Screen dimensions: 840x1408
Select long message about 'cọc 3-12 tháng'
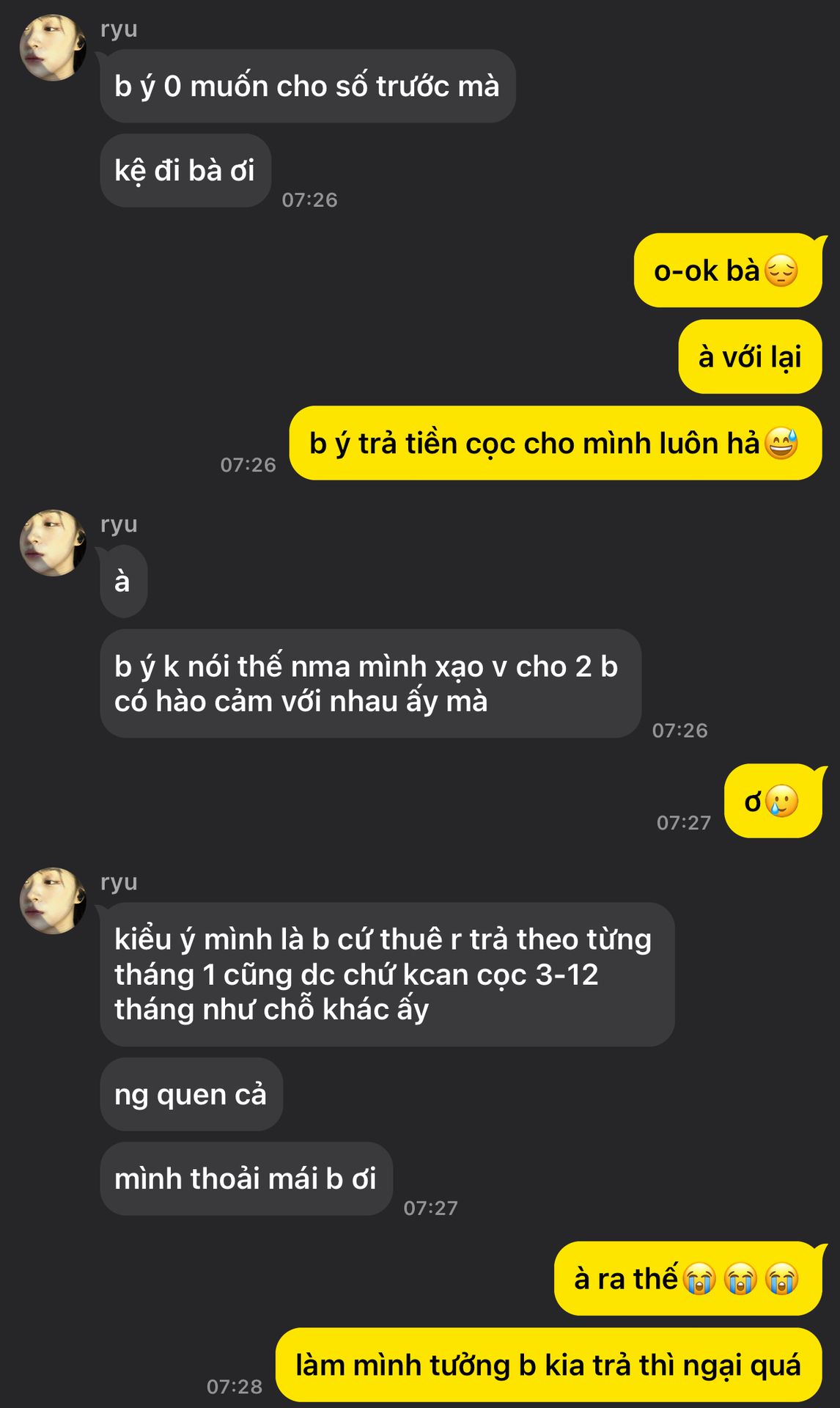[387, 974]
